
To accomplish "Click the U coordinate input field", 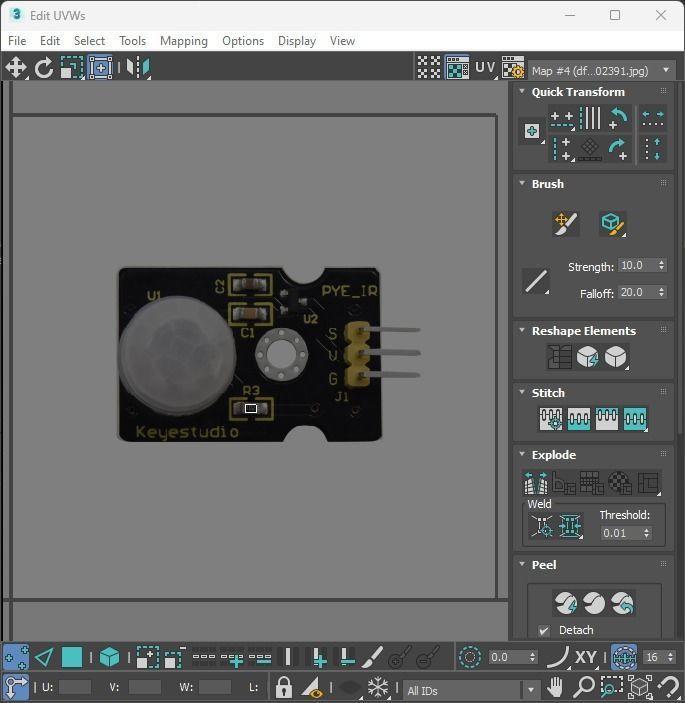I will pyautogui.click(x=74, y=687).
